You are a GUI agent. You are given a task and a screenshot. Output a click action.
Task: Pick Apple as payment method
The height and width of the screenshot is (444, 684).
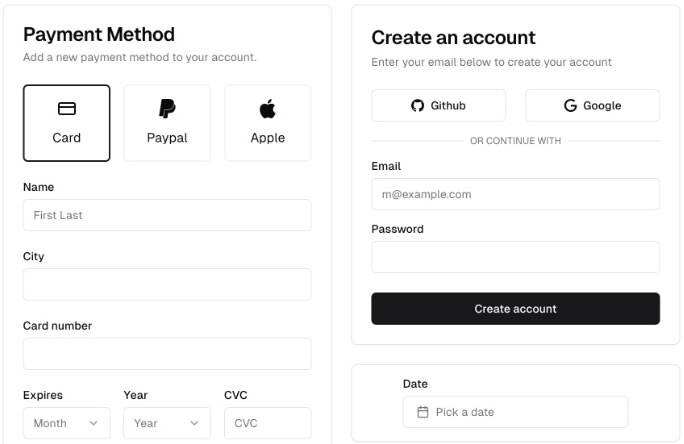(267, 123)
